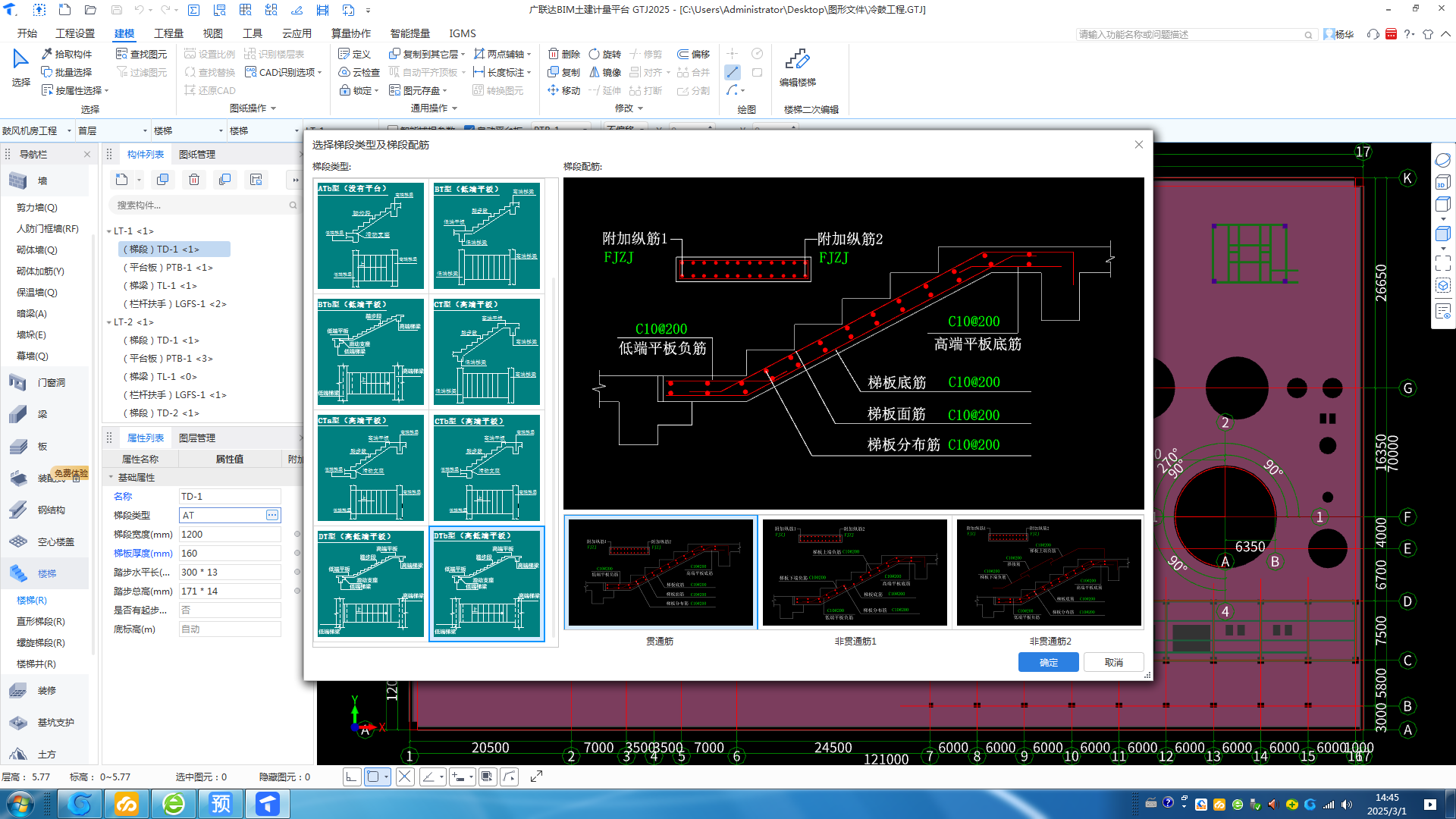This screenshot has height=819, width=1456.
Task: Open 编辑楼梯 edit stair tool
Action: (x=797, y=67)
